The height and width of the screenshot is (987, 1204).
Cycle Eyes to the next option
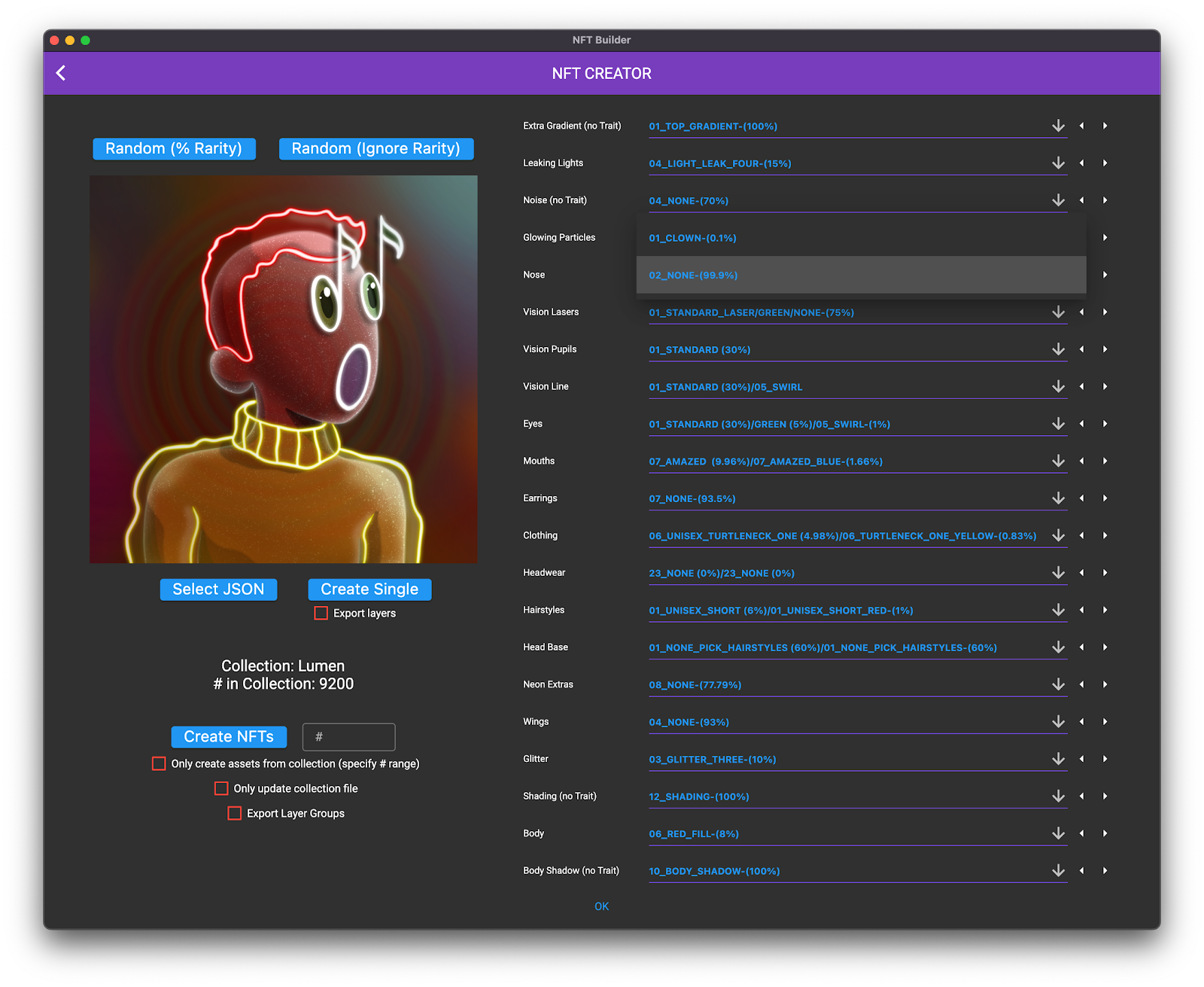1105,424
